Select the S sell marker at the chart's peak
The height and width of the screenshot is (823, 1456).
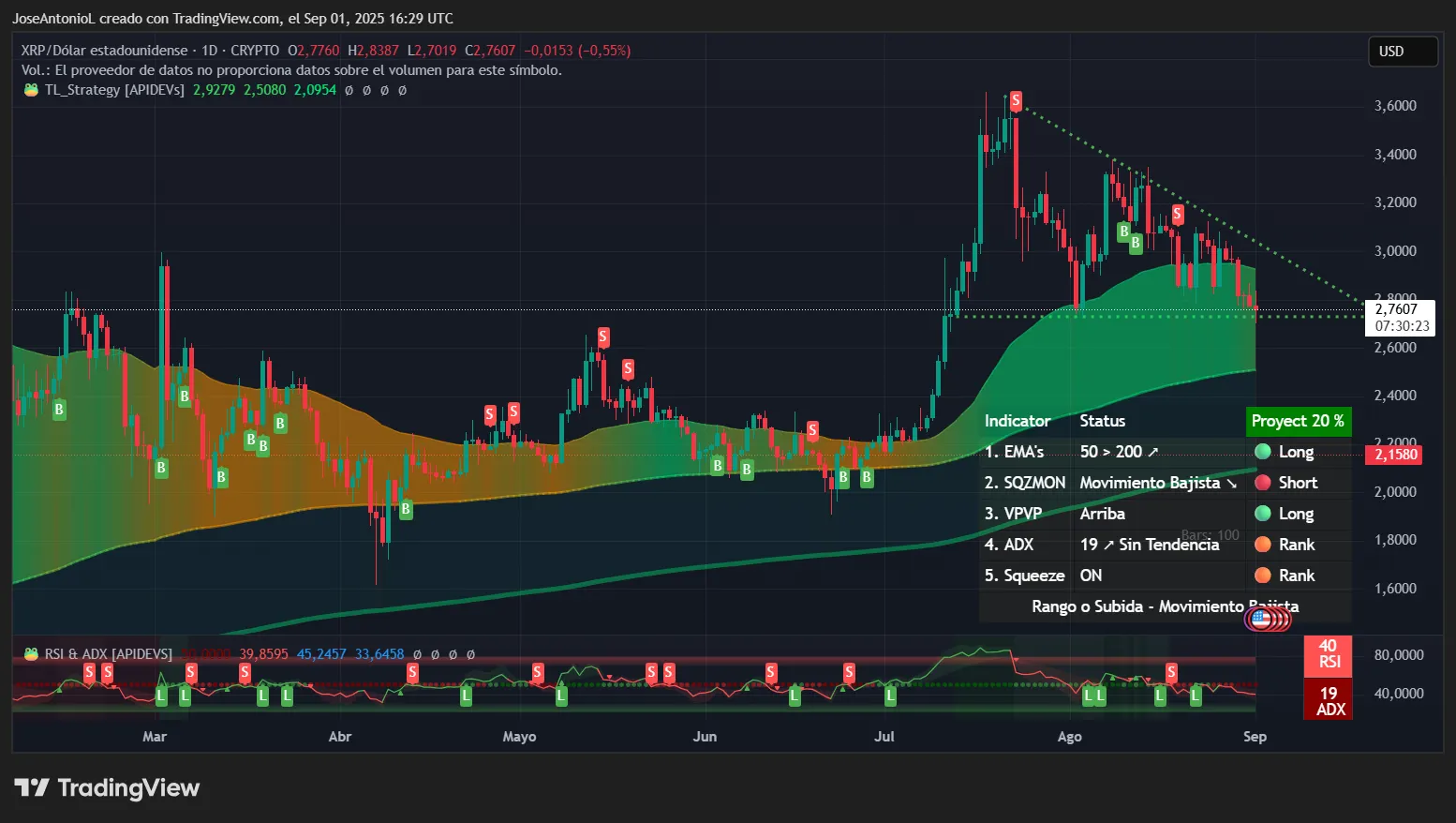(x=1015, y=99)
